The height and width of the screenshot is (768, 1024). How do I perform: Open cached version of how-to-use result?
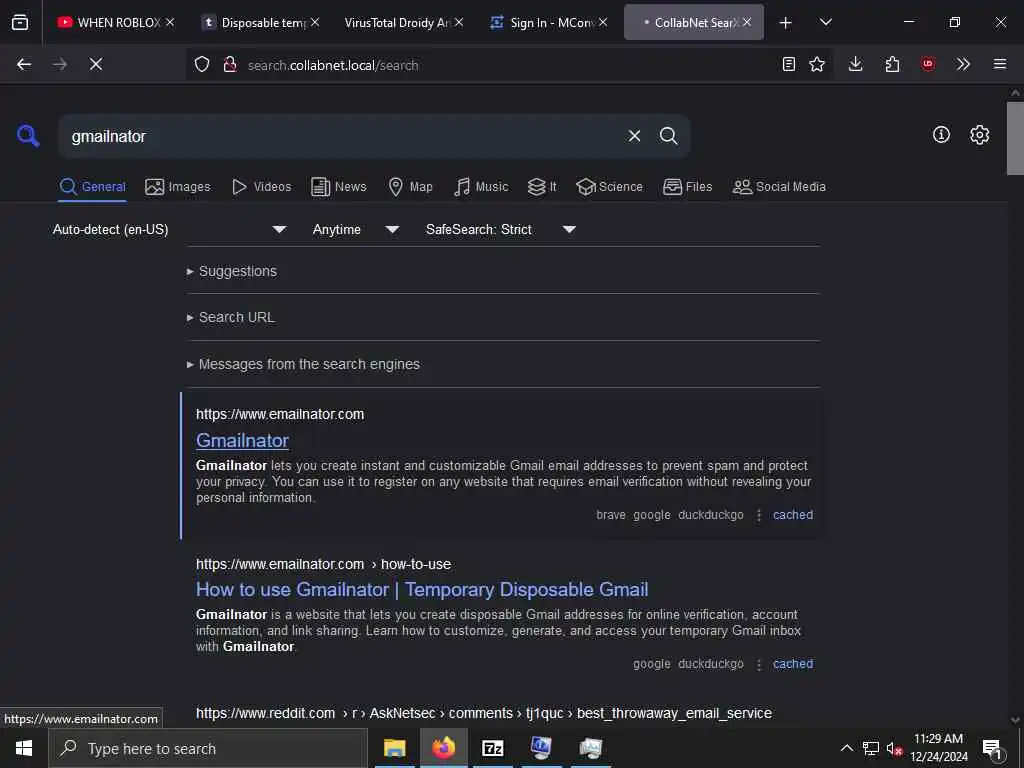tap(793, 664)
